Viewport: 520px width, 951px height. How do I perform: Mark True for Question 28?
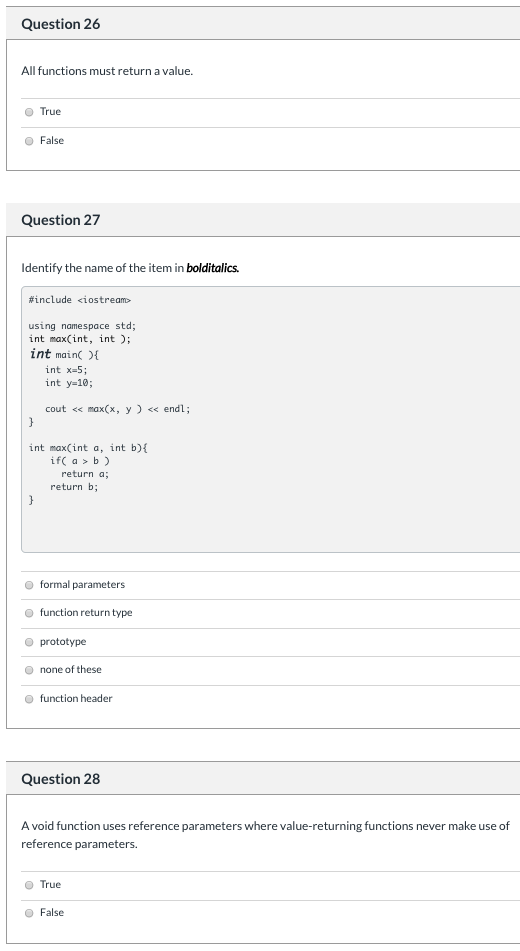pyautogui.click(x=29, y=885)
